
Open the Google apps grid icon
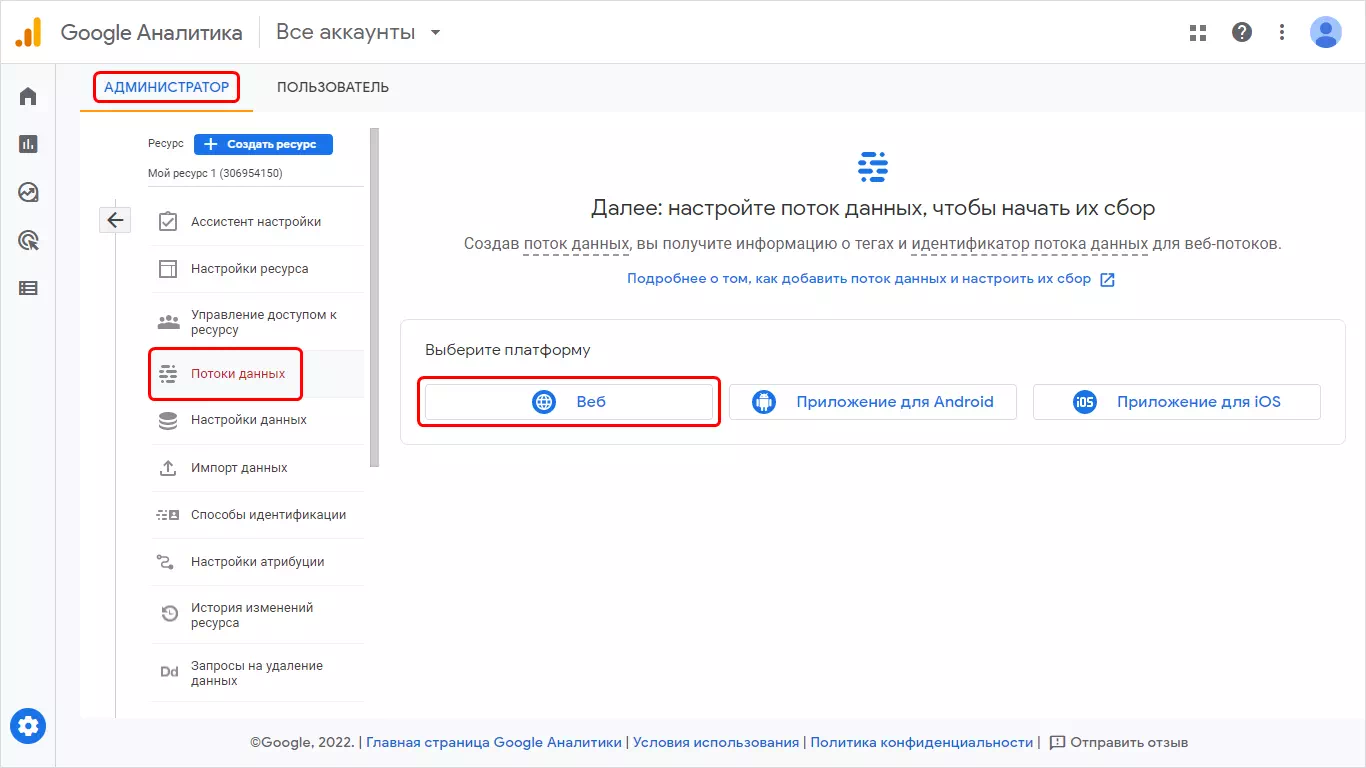pyautogui.click(x=1198, y=32)
